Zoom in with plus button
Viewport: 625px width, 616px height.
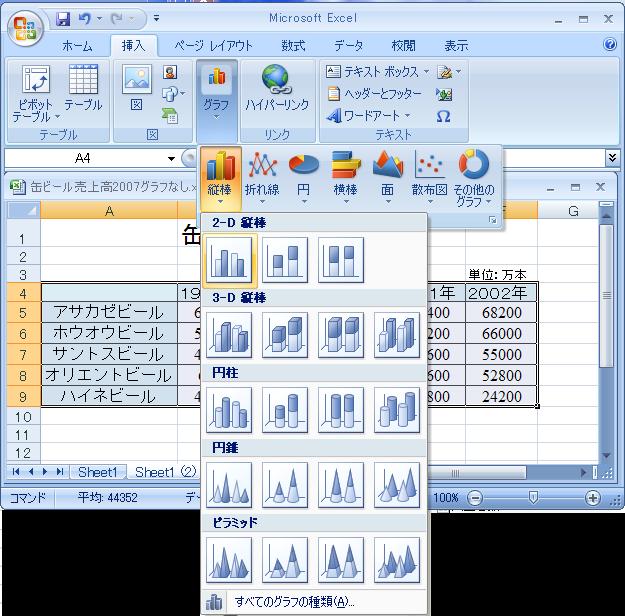tap(593, 498)
